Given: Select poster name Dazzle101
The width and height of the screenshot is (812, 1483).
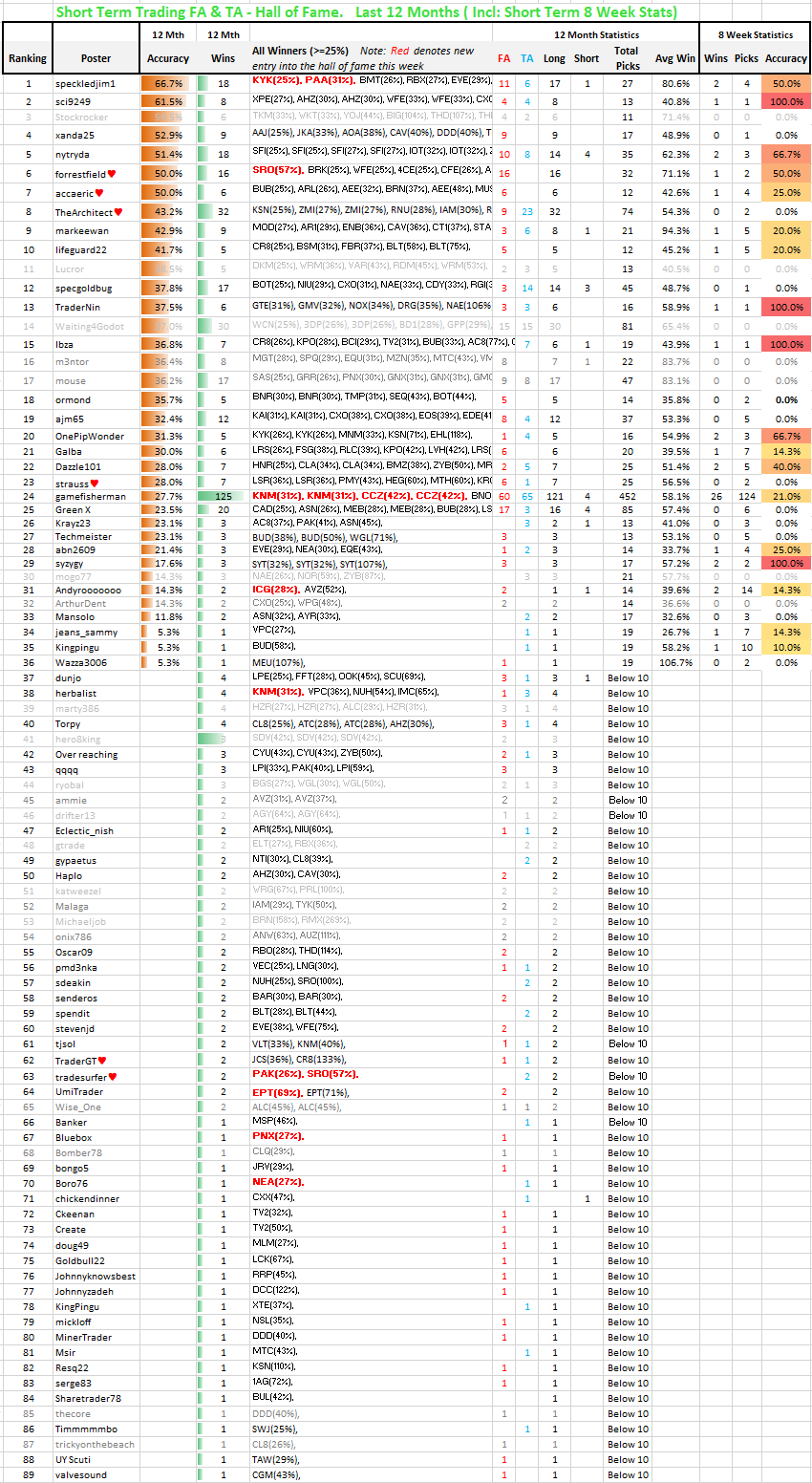Looking at the screenshot, I should (x=77, y=466).
